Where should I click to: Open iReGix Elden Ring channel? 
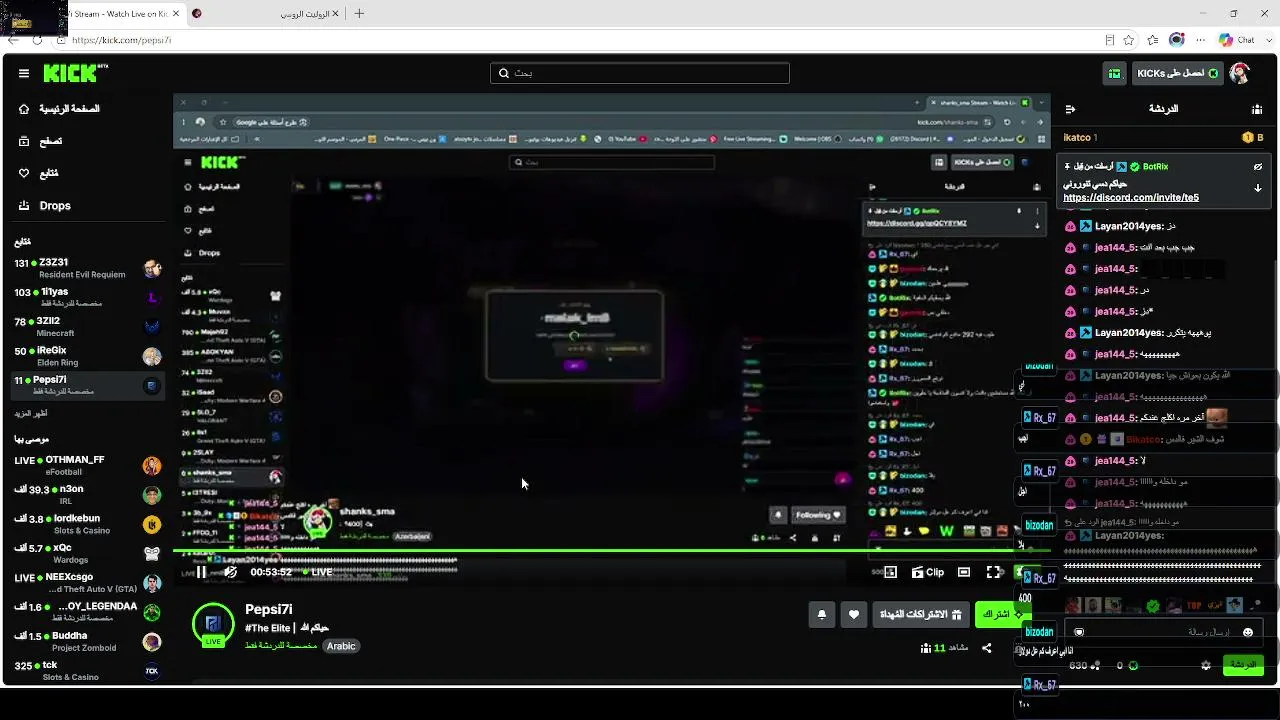(88, 356)
